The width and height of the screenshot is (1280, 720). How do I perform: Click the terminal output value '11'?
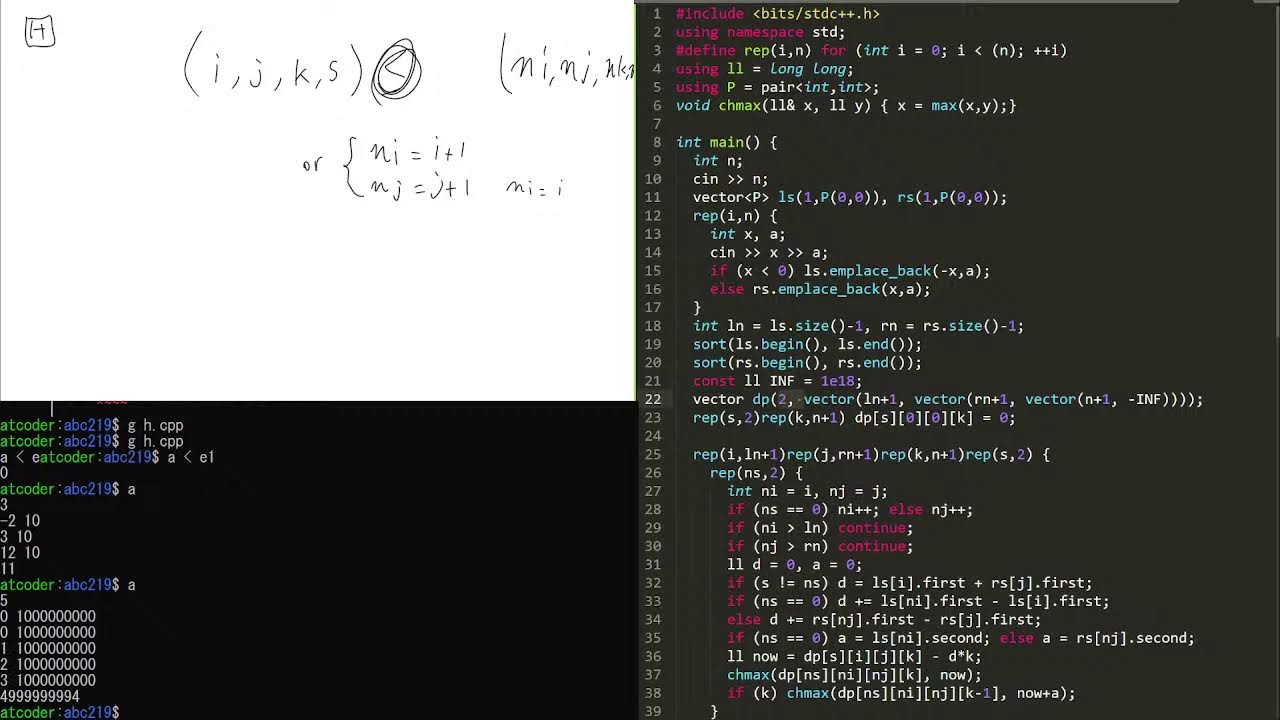[x=8, y=569]
